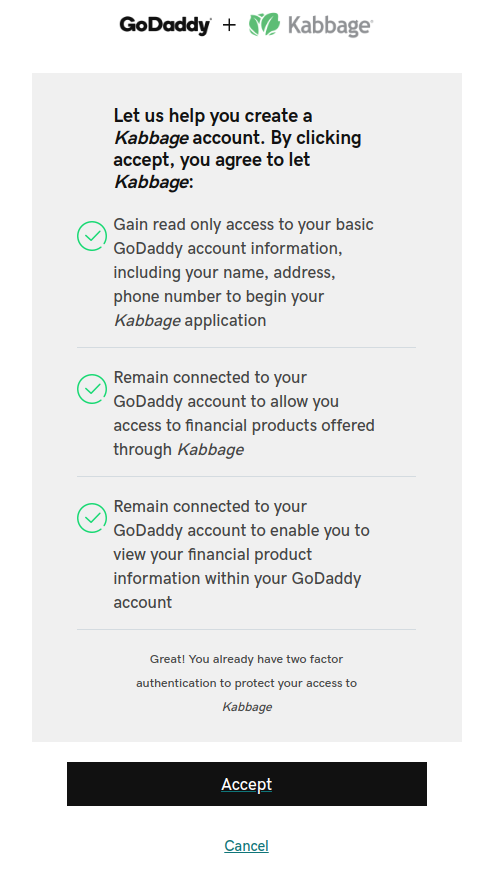Click the checkmark beside view financial product information

coord(92,518)
